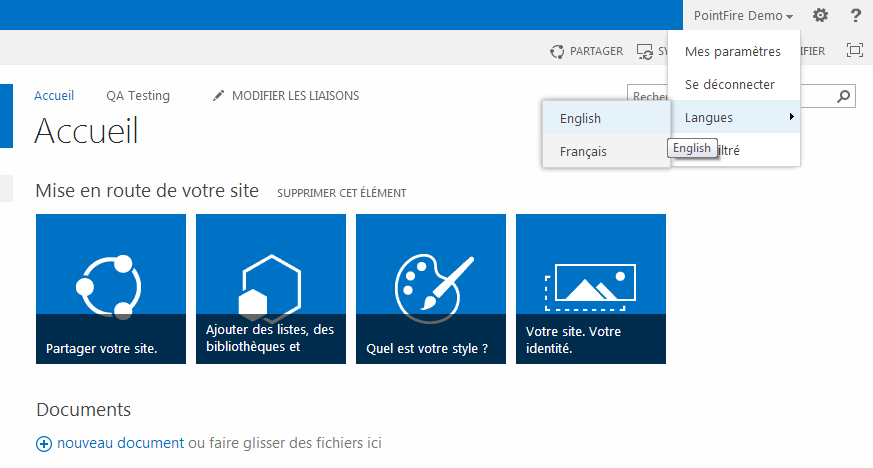The height and width of the screenshot is (468, 873).
Task: Select English from the language submenu
Action: (x=581, y=119)
